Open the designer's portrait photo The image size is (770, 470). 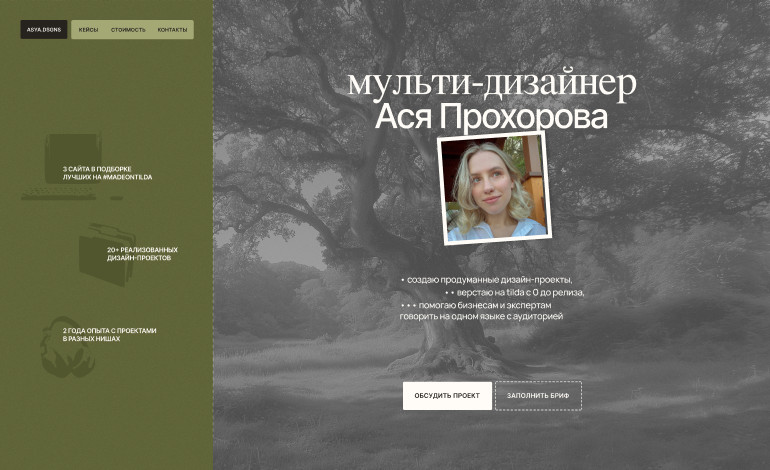pos(494,188)
